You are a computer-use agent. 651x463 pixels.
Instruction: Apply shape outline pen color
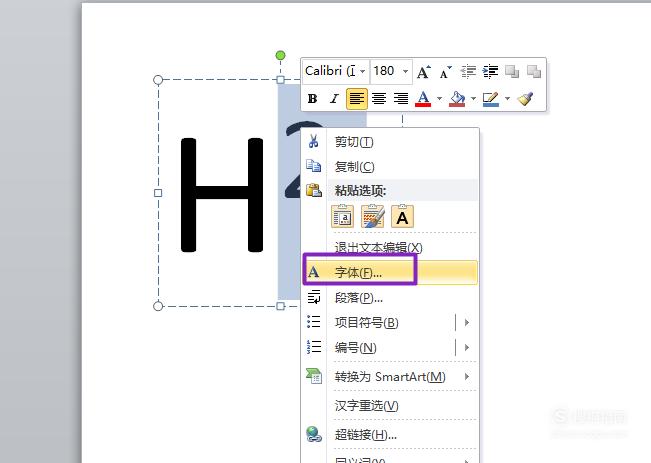point(491,99)
